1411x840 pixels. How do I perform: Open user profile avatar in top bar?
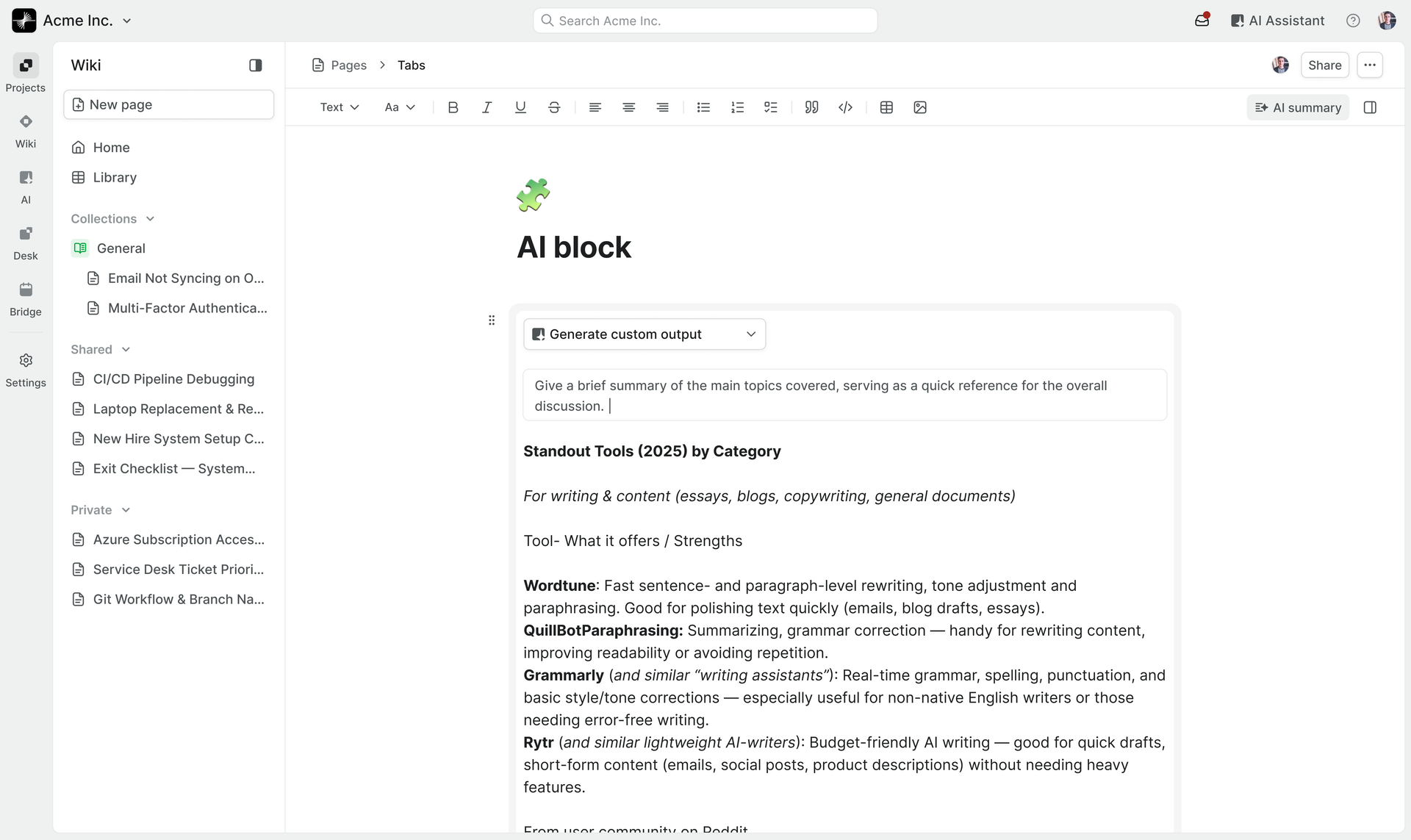(x=1387, y=21)
